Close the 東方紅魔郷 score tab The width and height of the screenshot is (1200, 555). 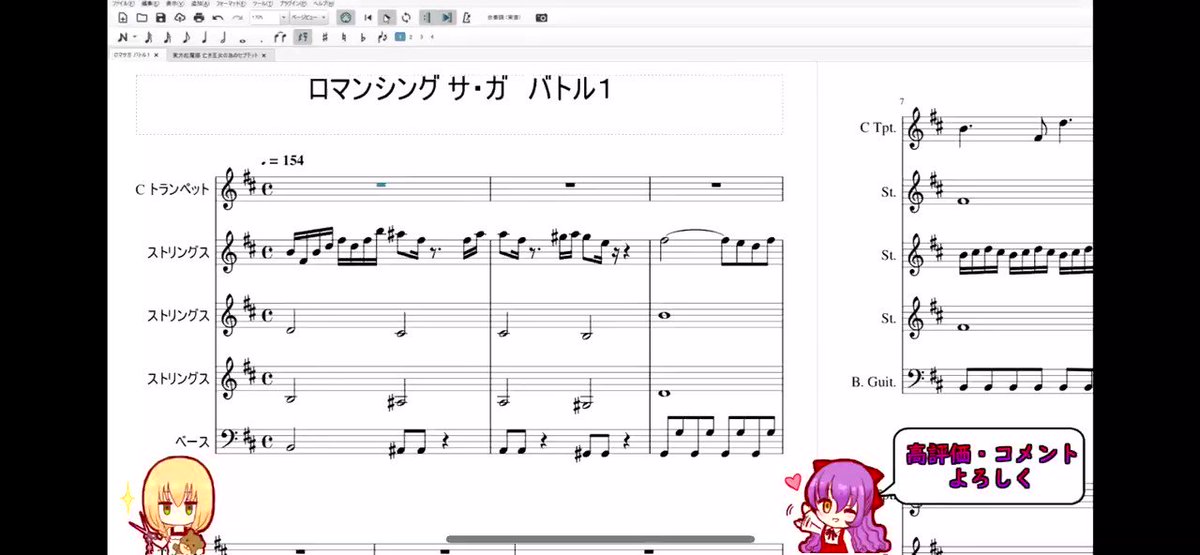(264, 55)
